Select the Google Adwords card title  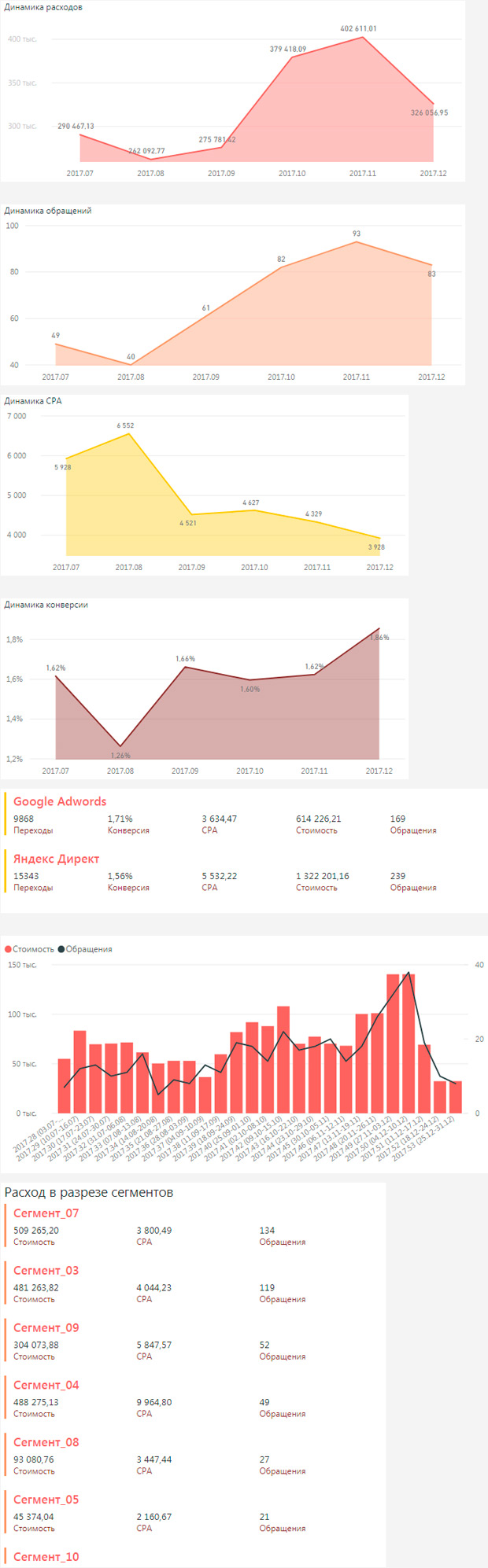click(60, 801)
